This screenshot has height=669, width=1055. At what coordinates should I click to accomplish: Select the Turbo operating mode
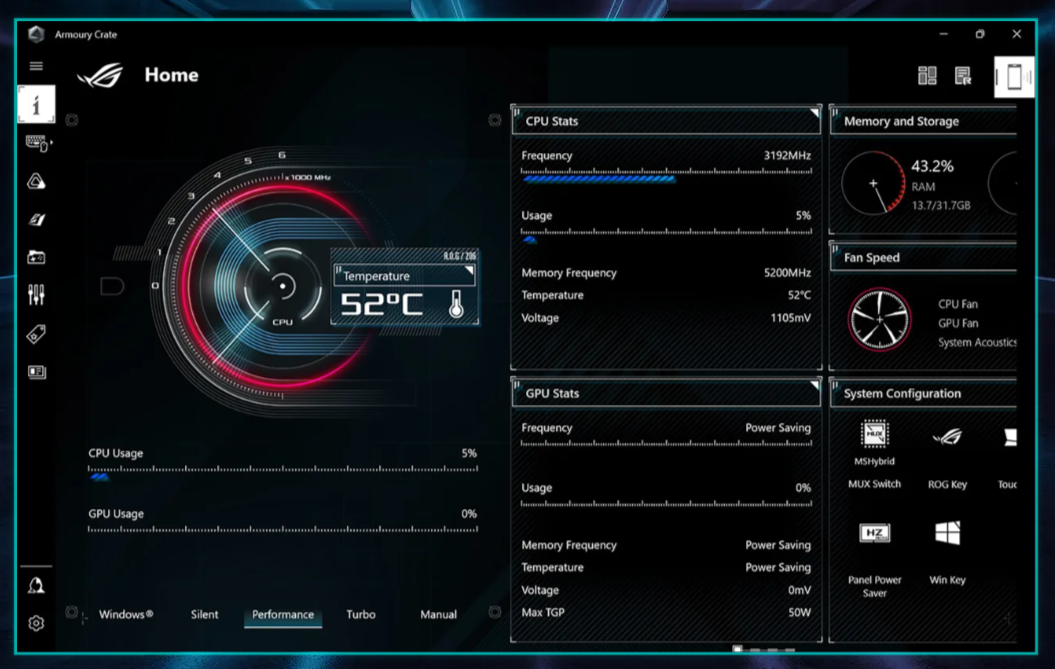tap(361, 614)
